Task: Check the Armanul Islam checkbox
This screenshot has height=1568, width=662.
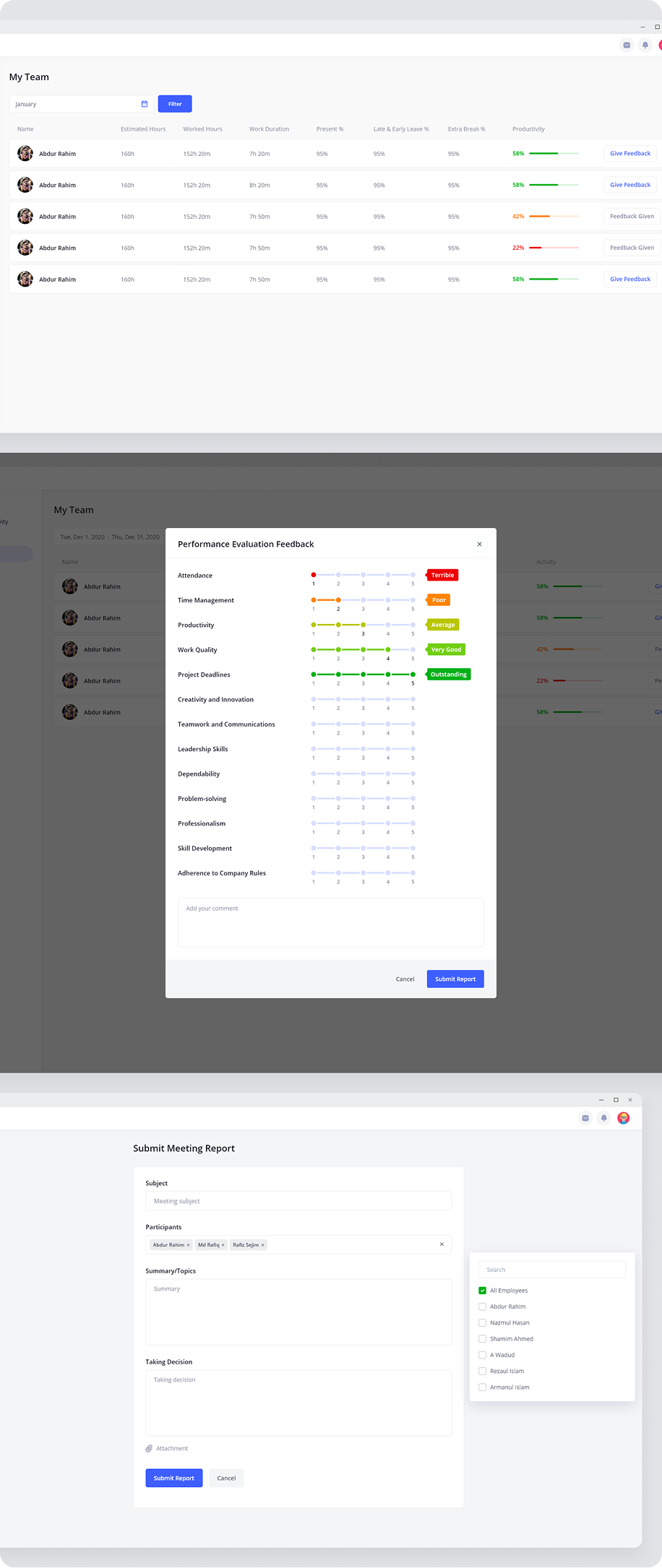Action: pyautogui.click(x=482, y=1387)
